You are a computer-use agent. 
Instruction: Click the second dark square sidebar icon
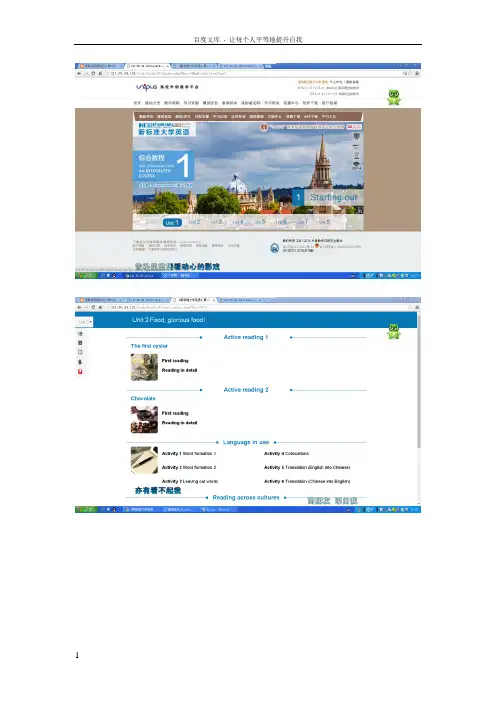coord(80,343)
